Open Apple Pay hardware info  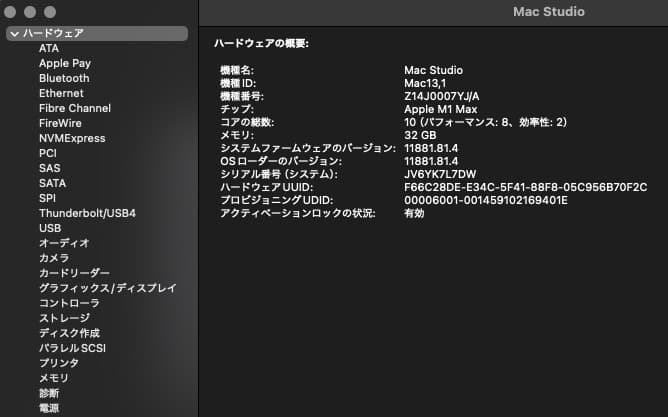point(65,63)
